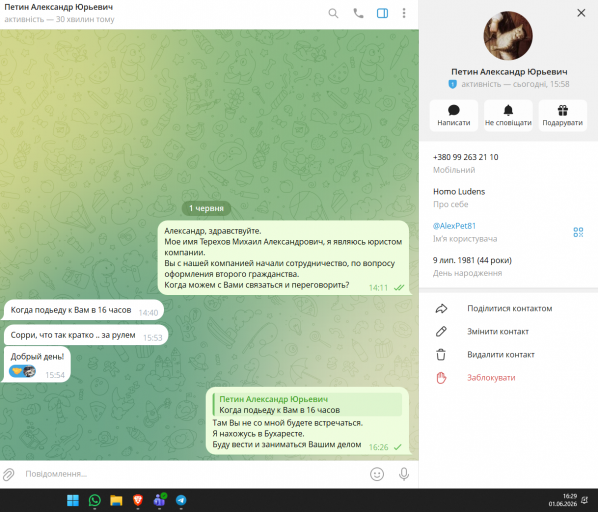Click incoming message sent at 14:40
The height and width of the screenshot is (512, 598).
[x=84, y=310]
